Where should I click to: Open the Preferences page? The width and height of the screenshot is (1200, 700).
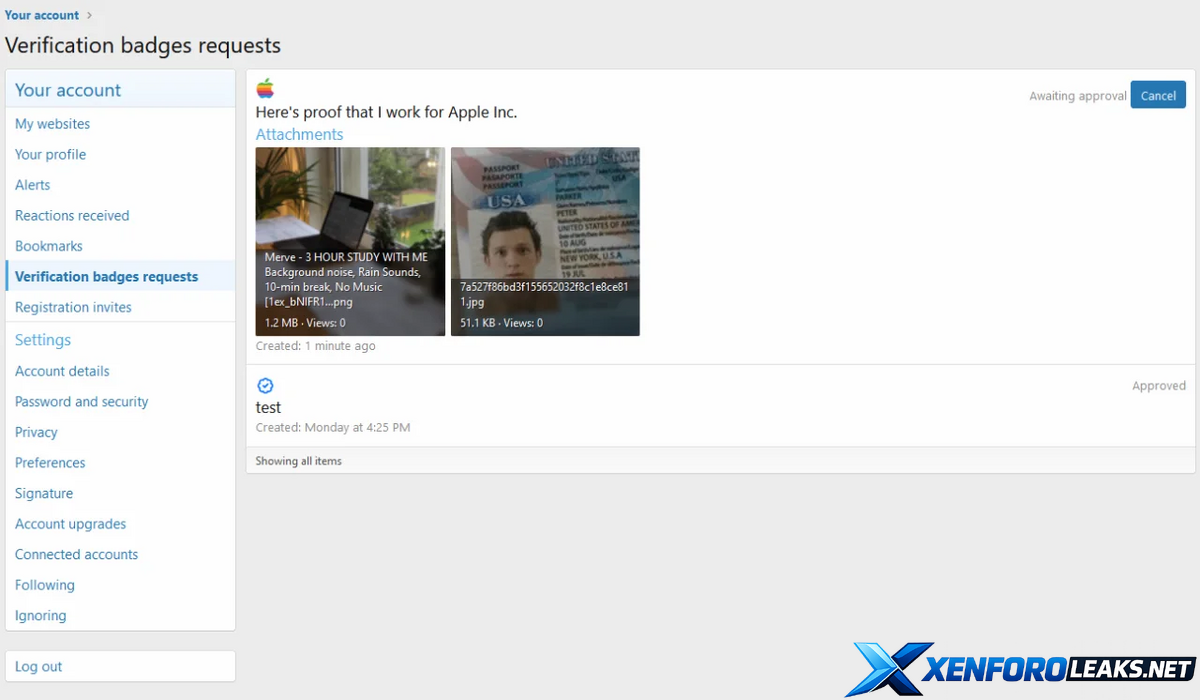tap(50, 463)
